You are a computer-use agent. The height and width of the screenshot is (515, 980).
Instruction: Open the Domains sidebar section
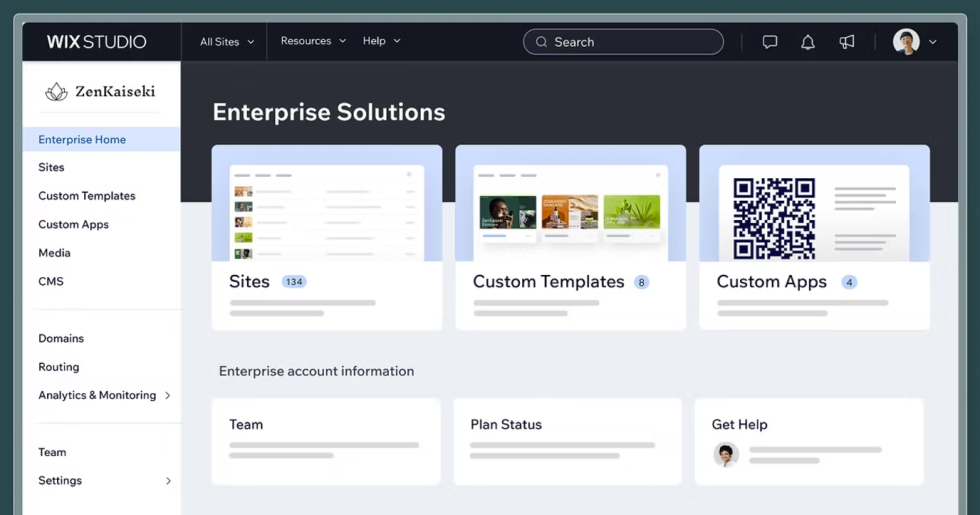61,339
